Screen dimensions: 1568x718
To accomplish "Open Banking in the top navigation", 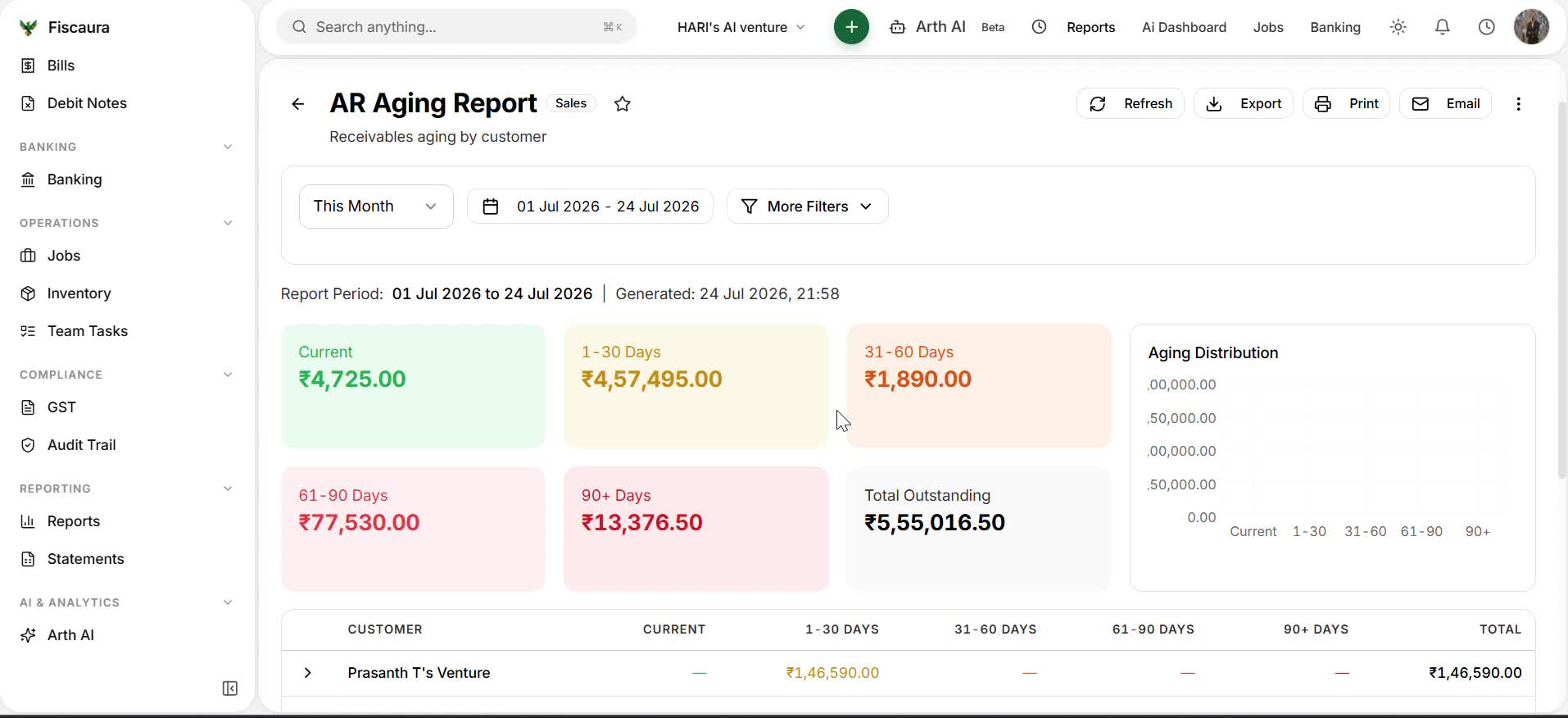I will 1335,27.
